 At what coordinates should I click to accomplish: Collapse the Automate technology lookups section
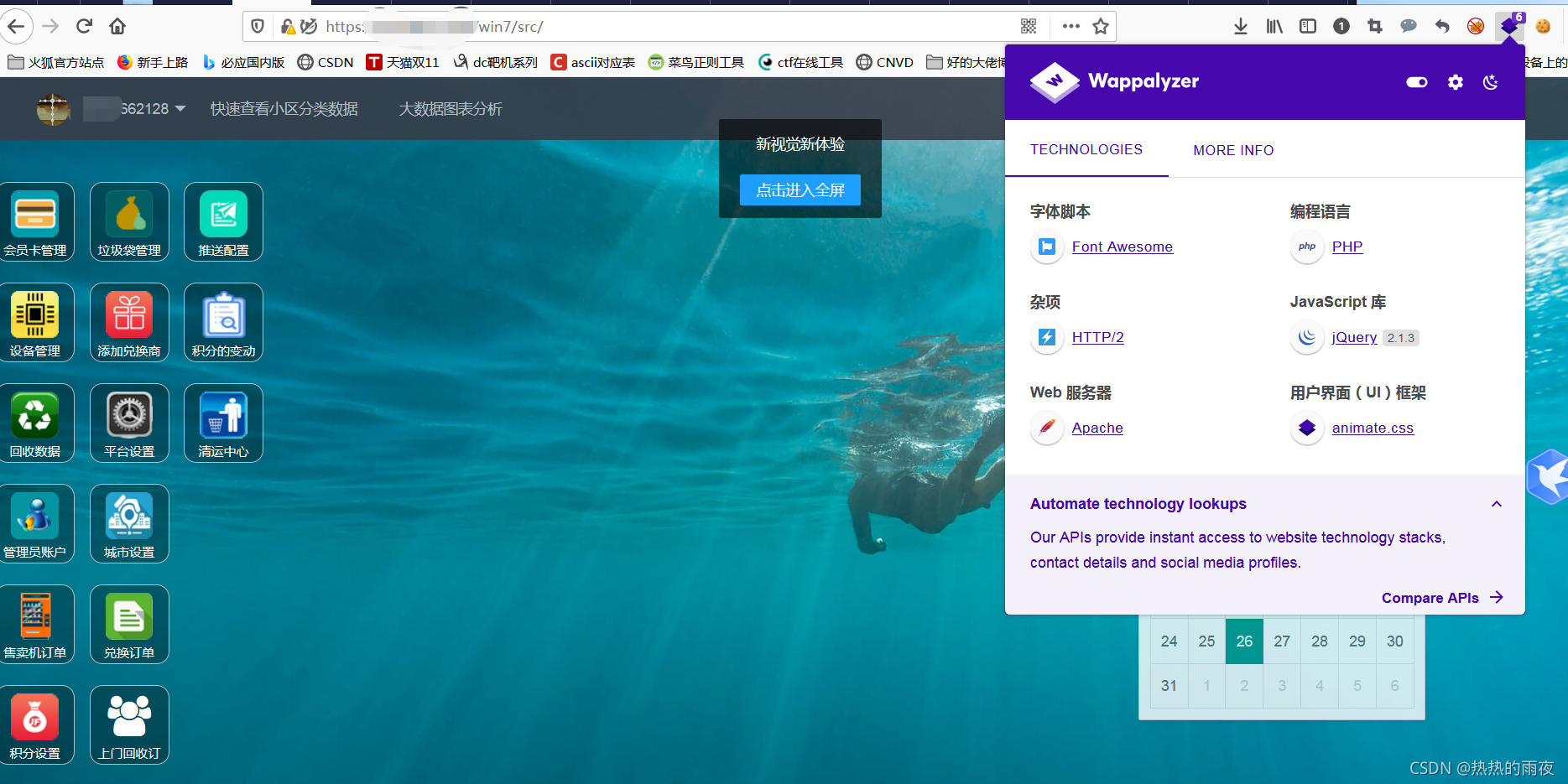tap(1497, 504)
